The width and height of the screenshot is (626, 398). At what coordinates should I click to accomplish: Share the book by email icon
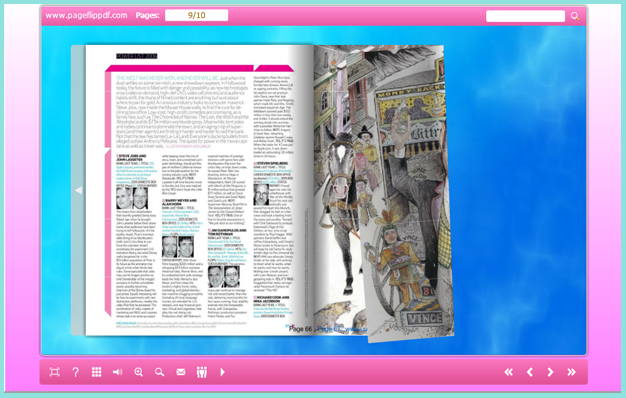click(181, 372)
